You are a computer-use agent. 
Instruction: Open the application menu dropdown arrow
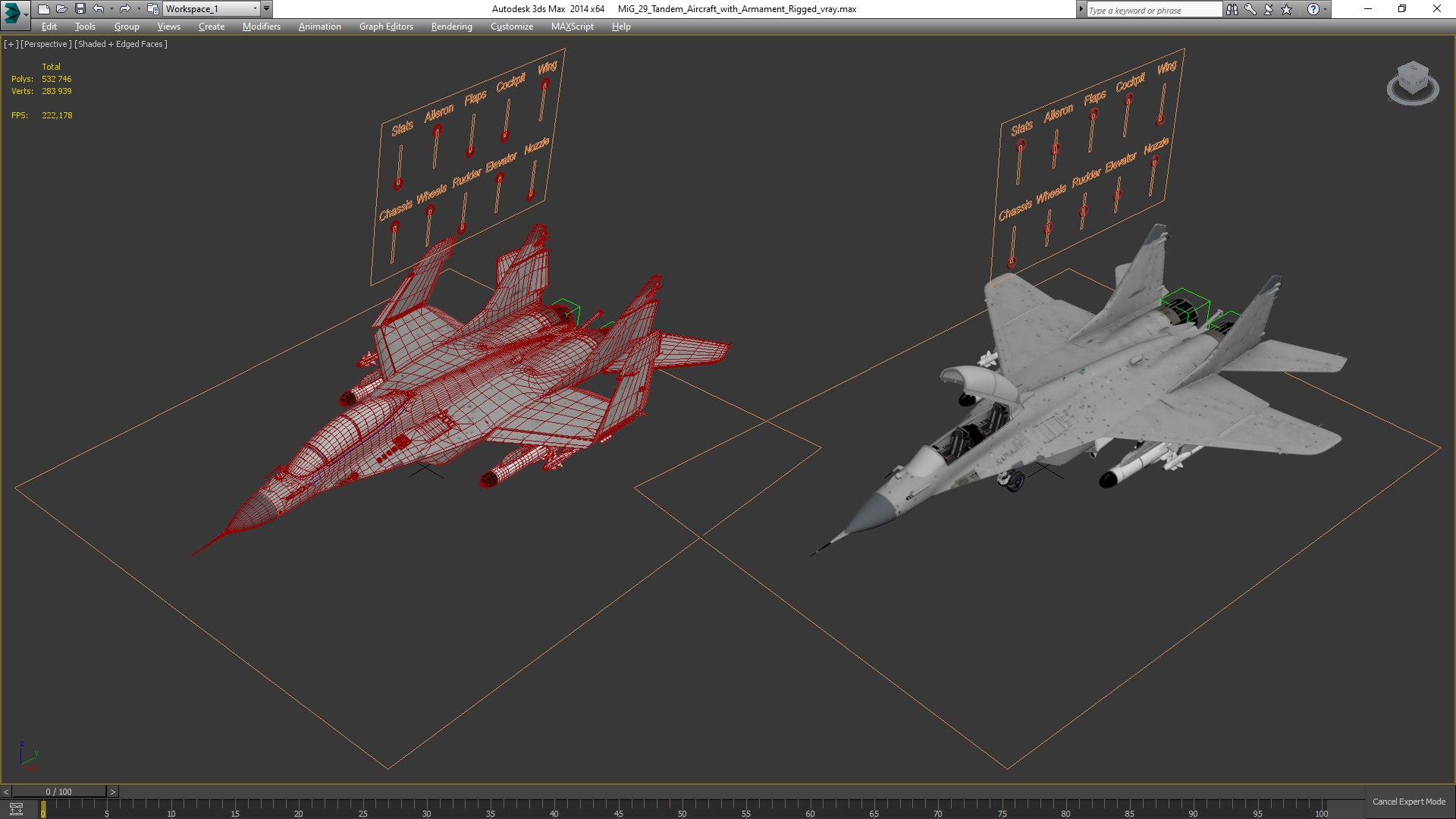pyautogui.click(x=26, y=14)
